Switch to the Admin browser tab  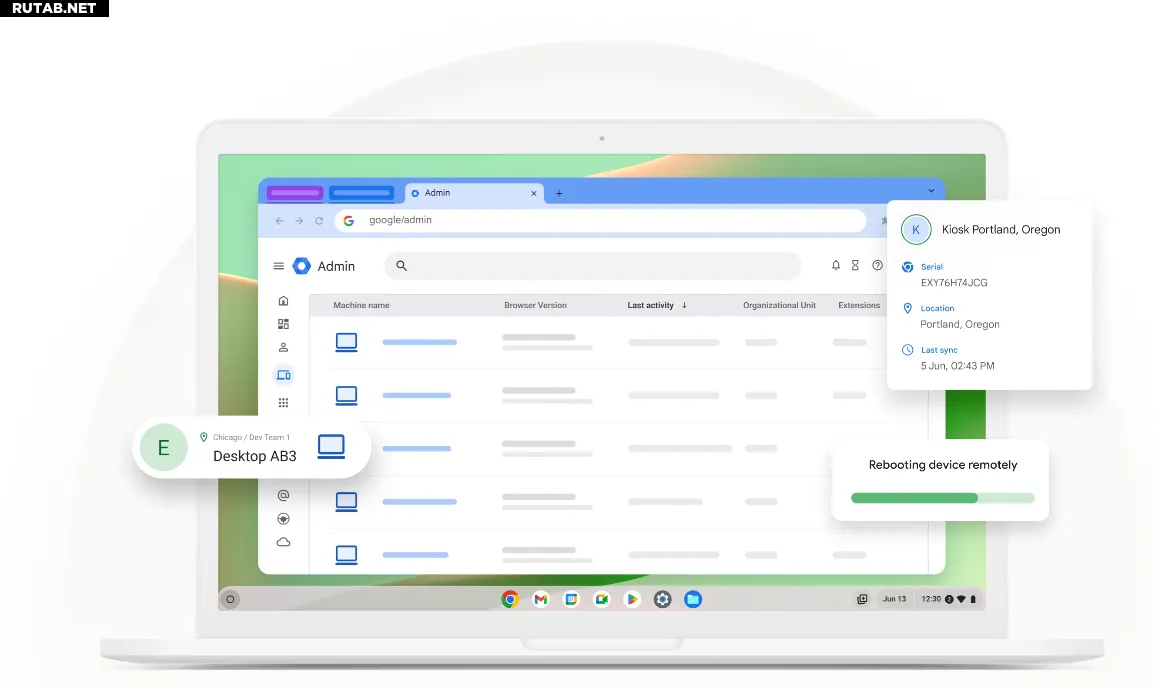pyautogui.click(x=470, y=193)
